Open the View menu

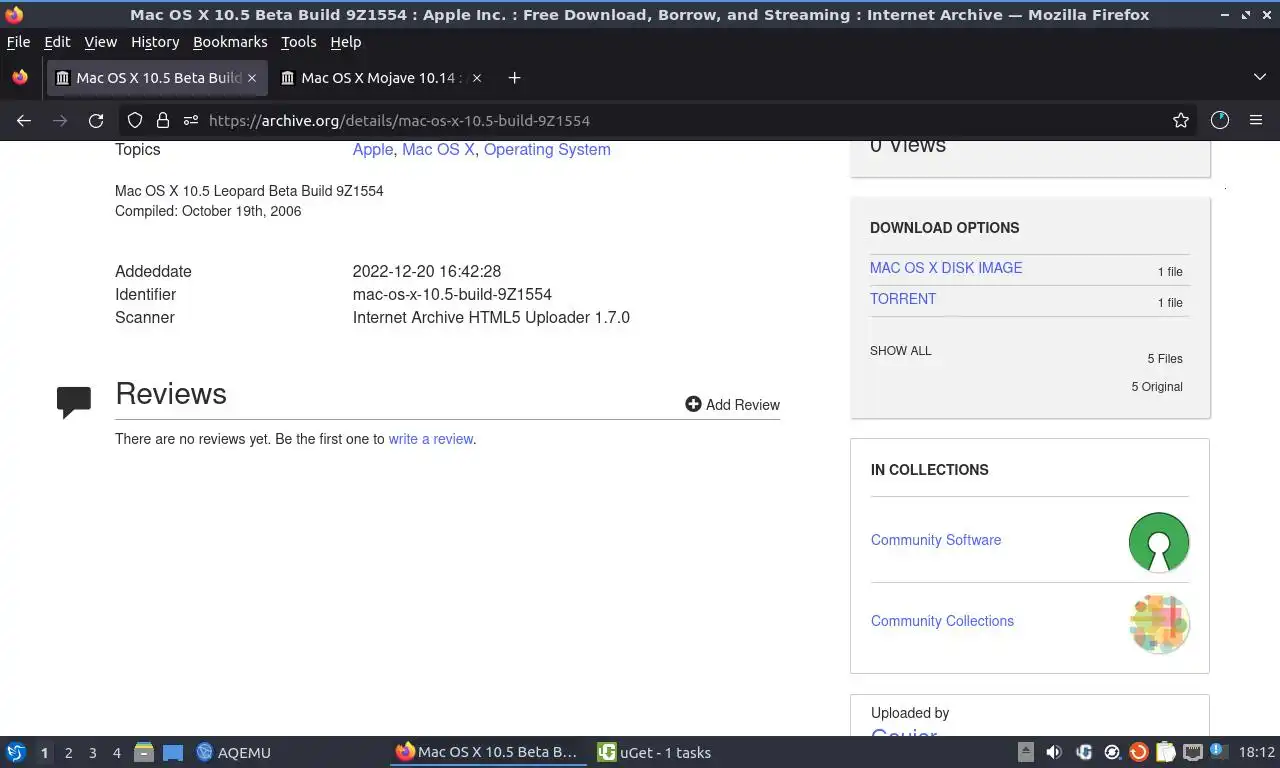pos(101,42)
